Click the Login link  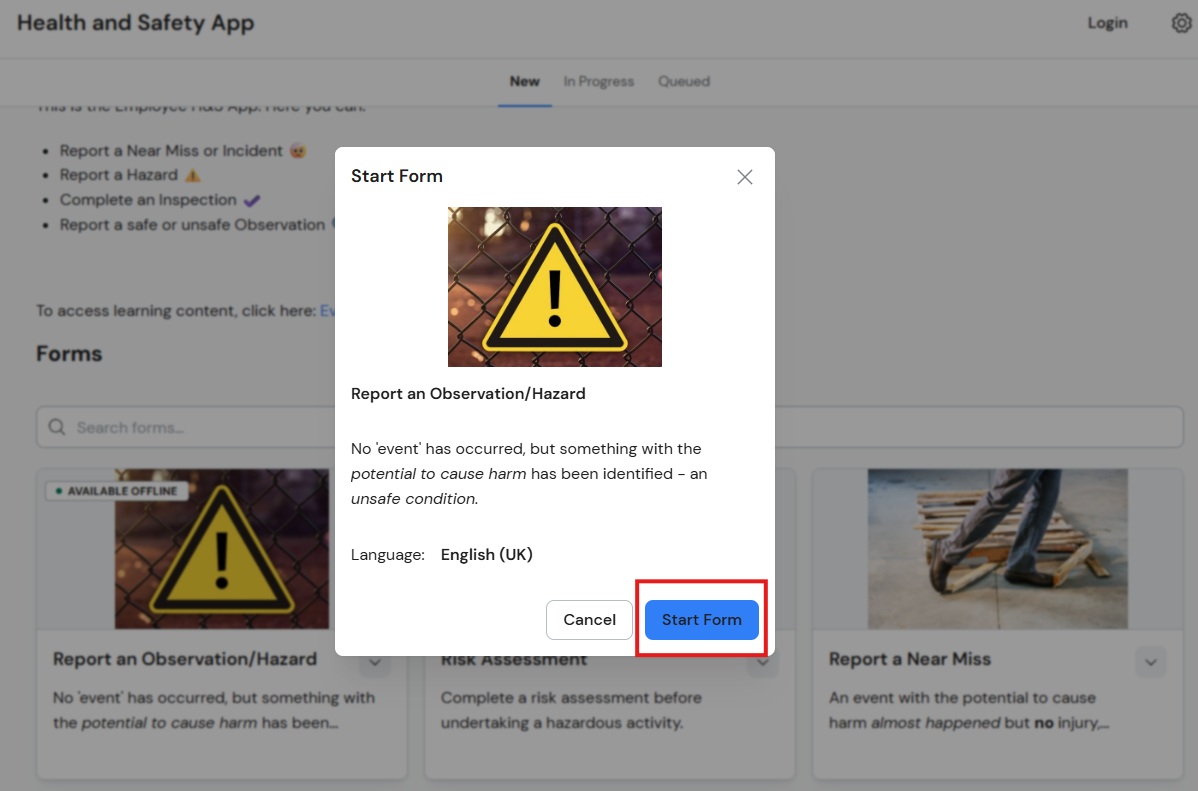pyautogui.click(x=1107, y=23)
